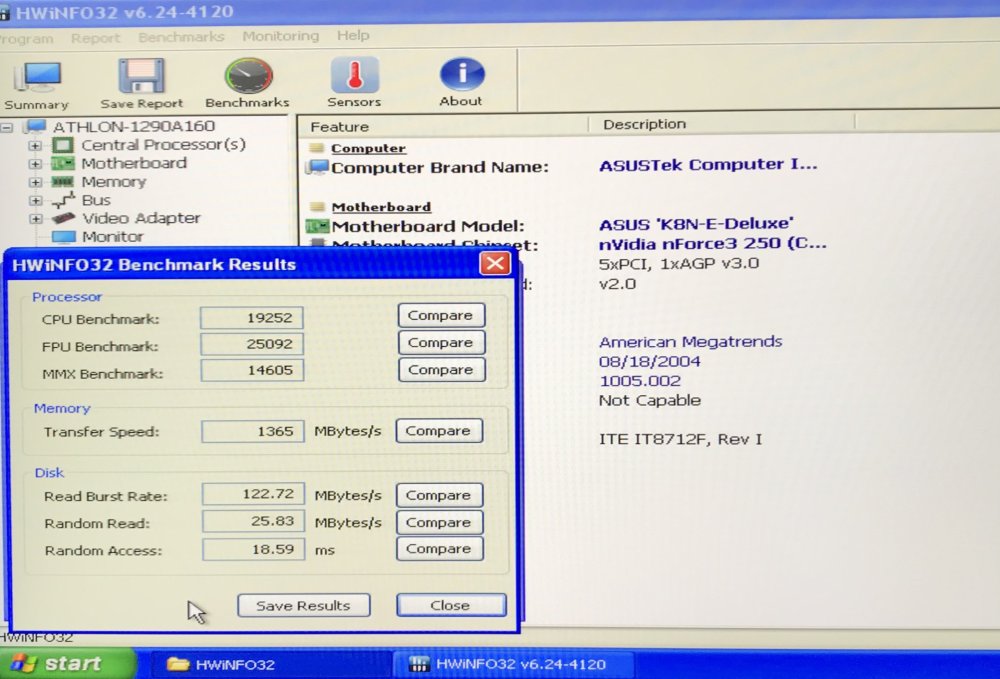Click the About info icon

click(460, 75)
